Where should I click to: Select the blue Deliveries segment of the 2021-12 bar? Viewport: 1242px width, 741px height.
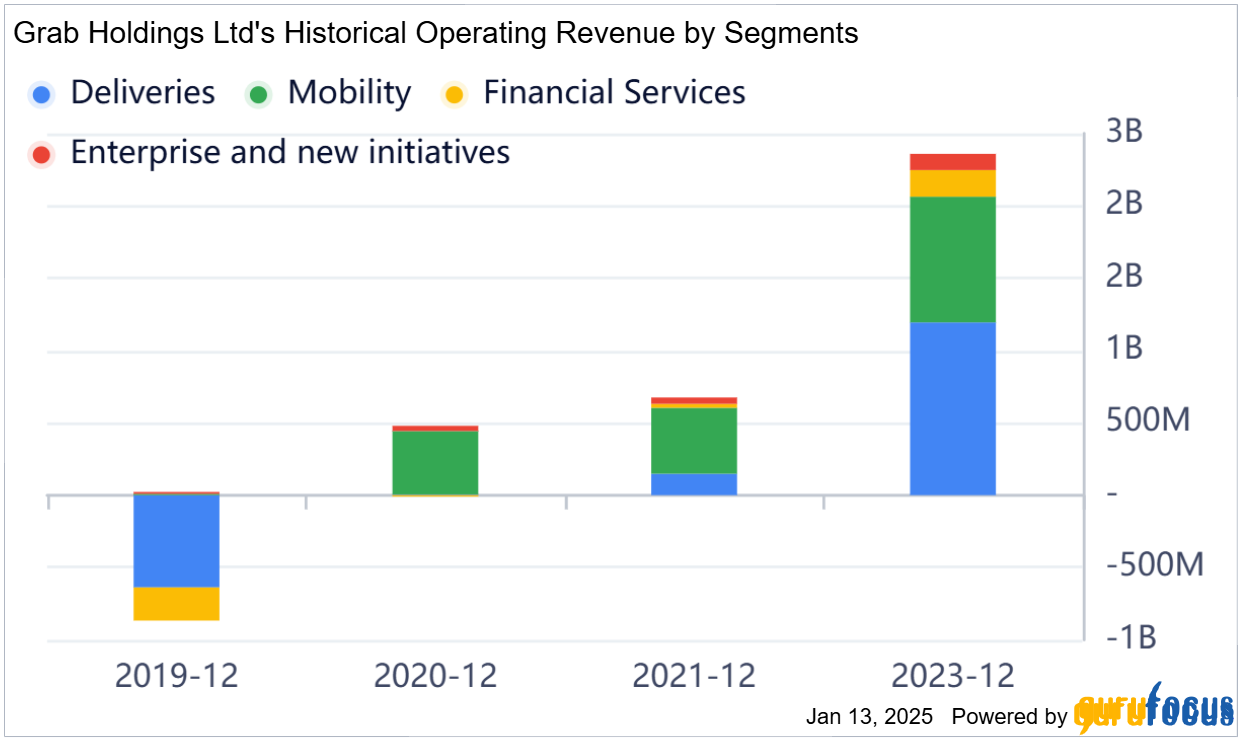[694, 484]
